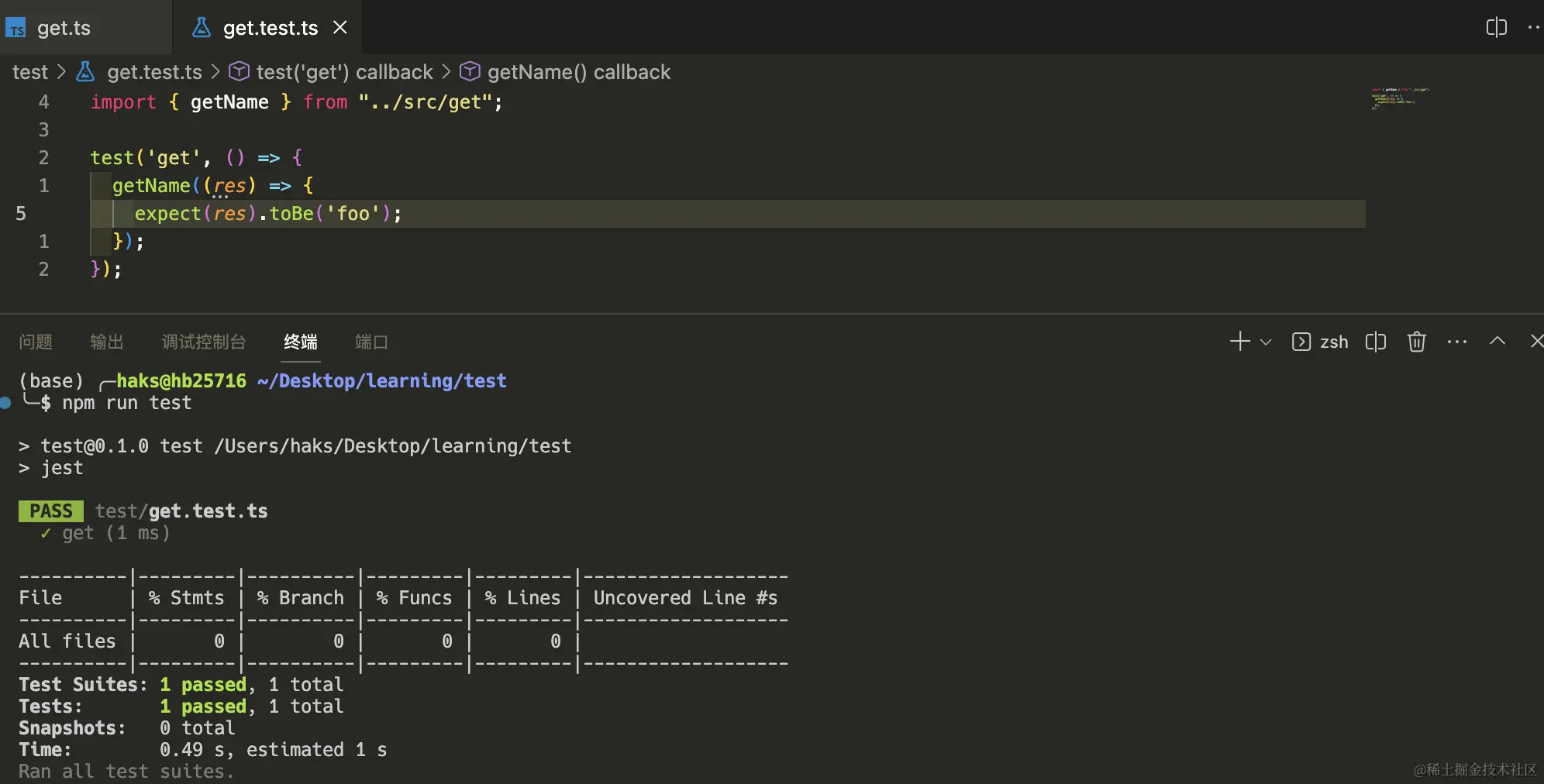Click the code minimap preview

click(1399, 98)
